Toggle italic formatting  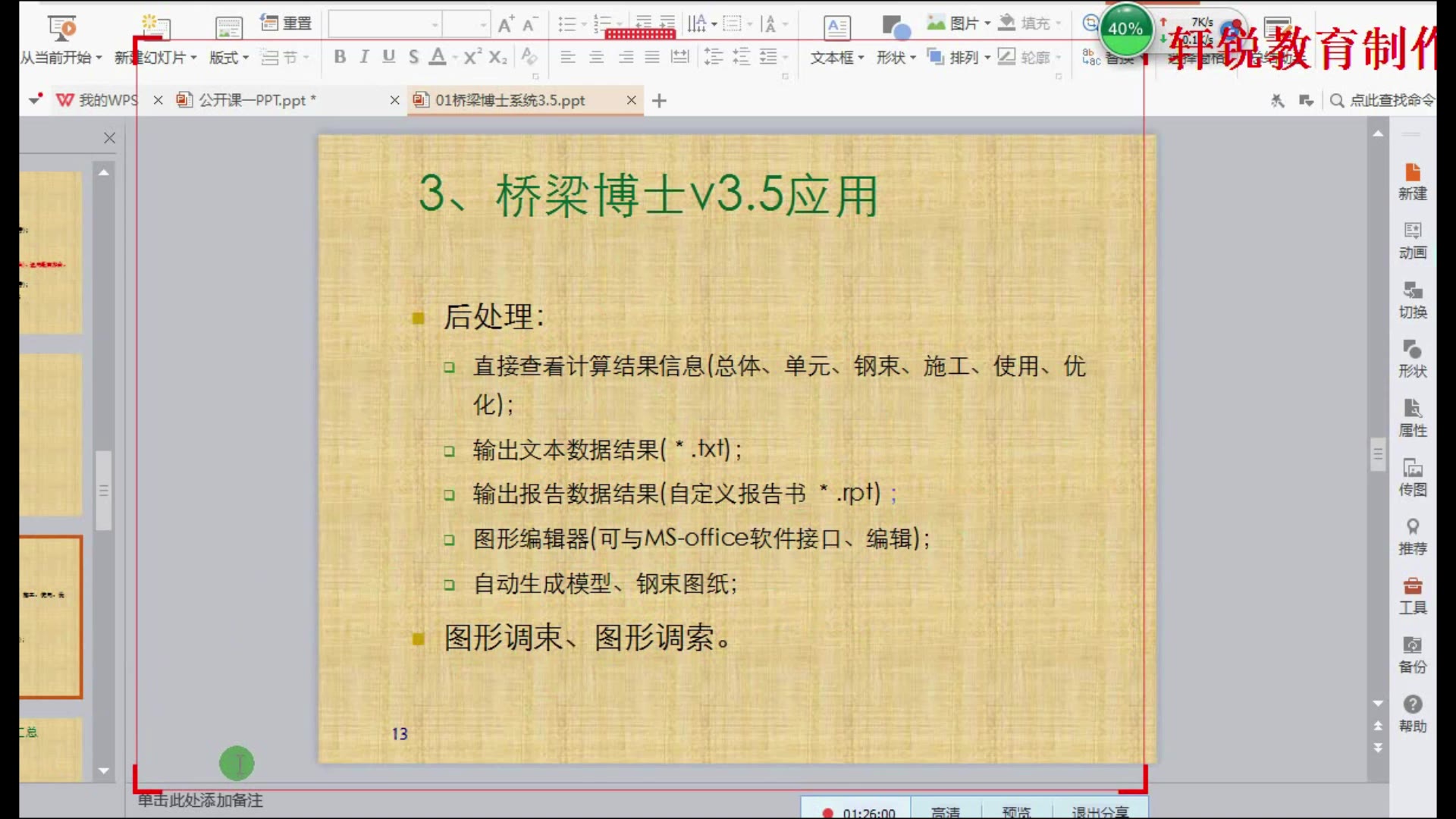(x=364, y=56)
